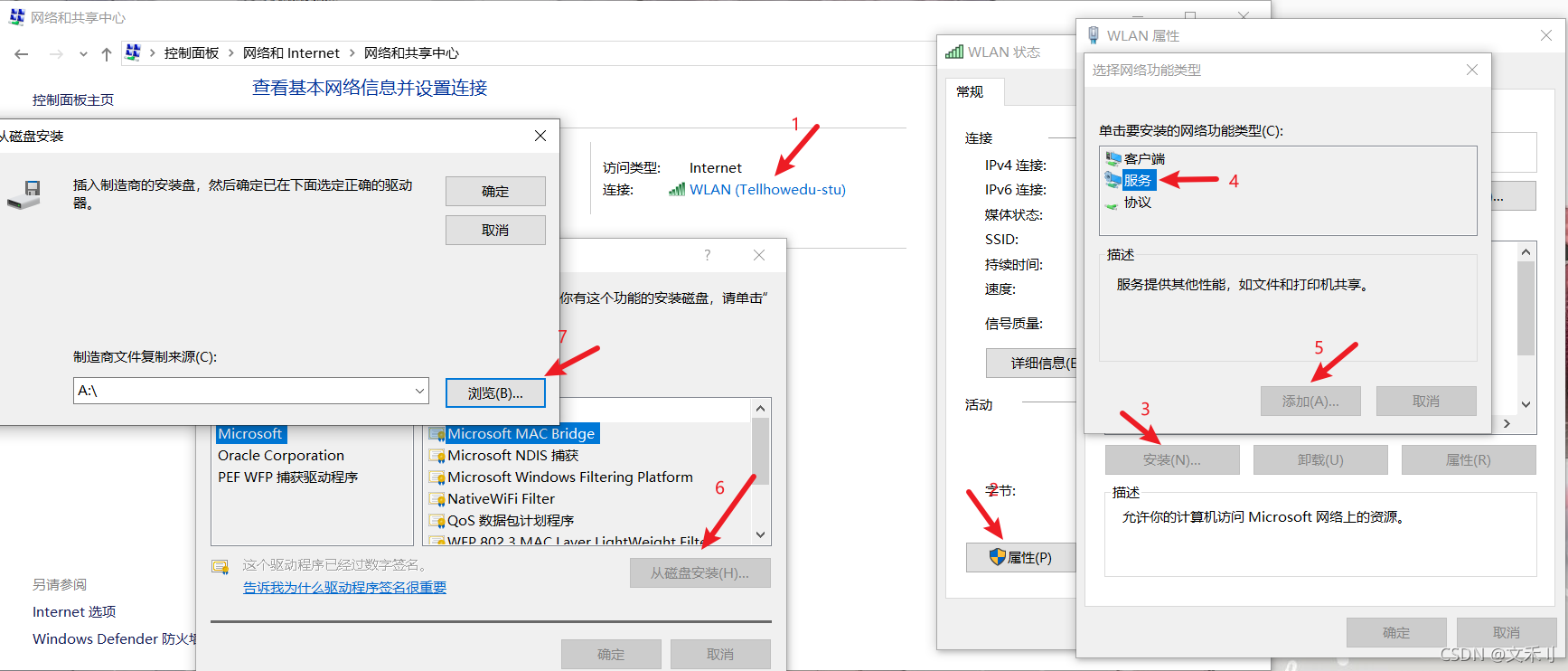Click the help question mark in select service dialog
Image resolution: width=1568 pixels, height=671 pixels.
[x=708, y=255]
